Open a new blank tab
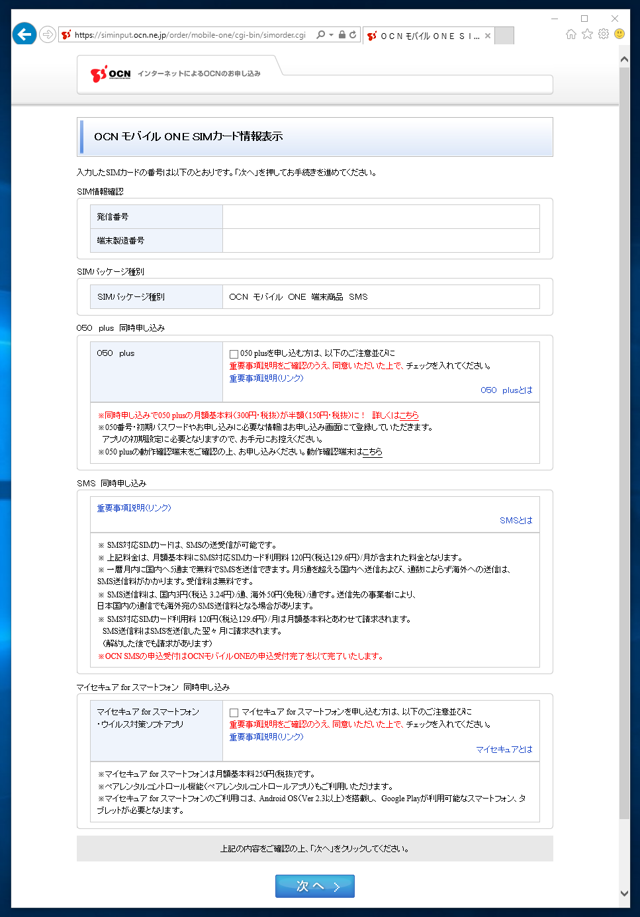This screenshot has height=917, width=640. point(504,36)
